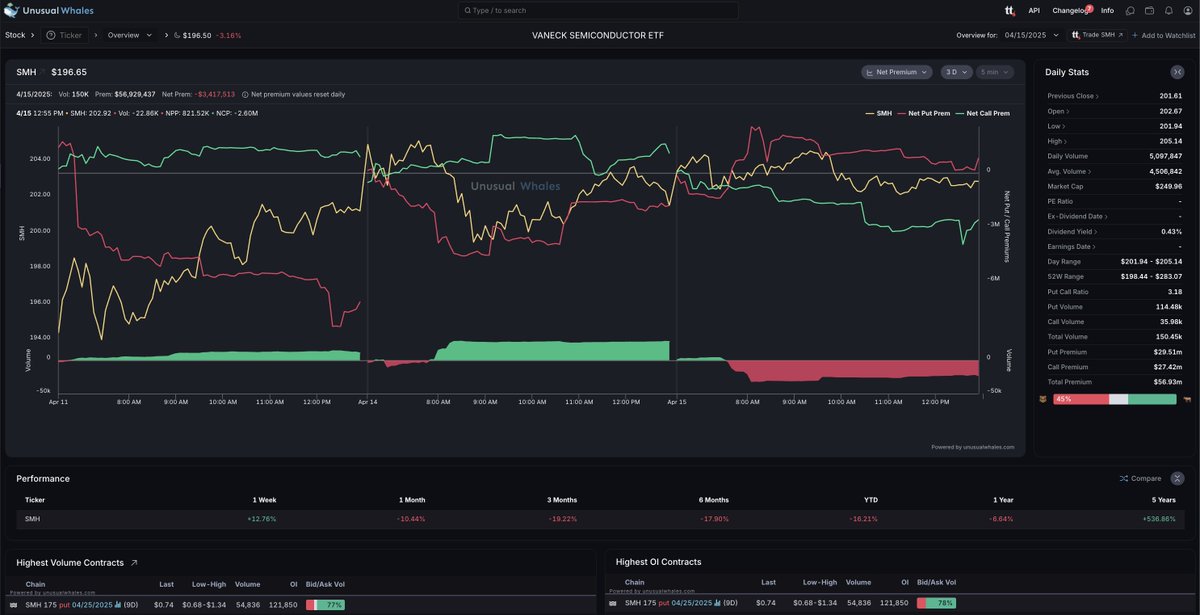Open the 5 min interval dropdown
1200x615 pixels.
pos(995,72)
